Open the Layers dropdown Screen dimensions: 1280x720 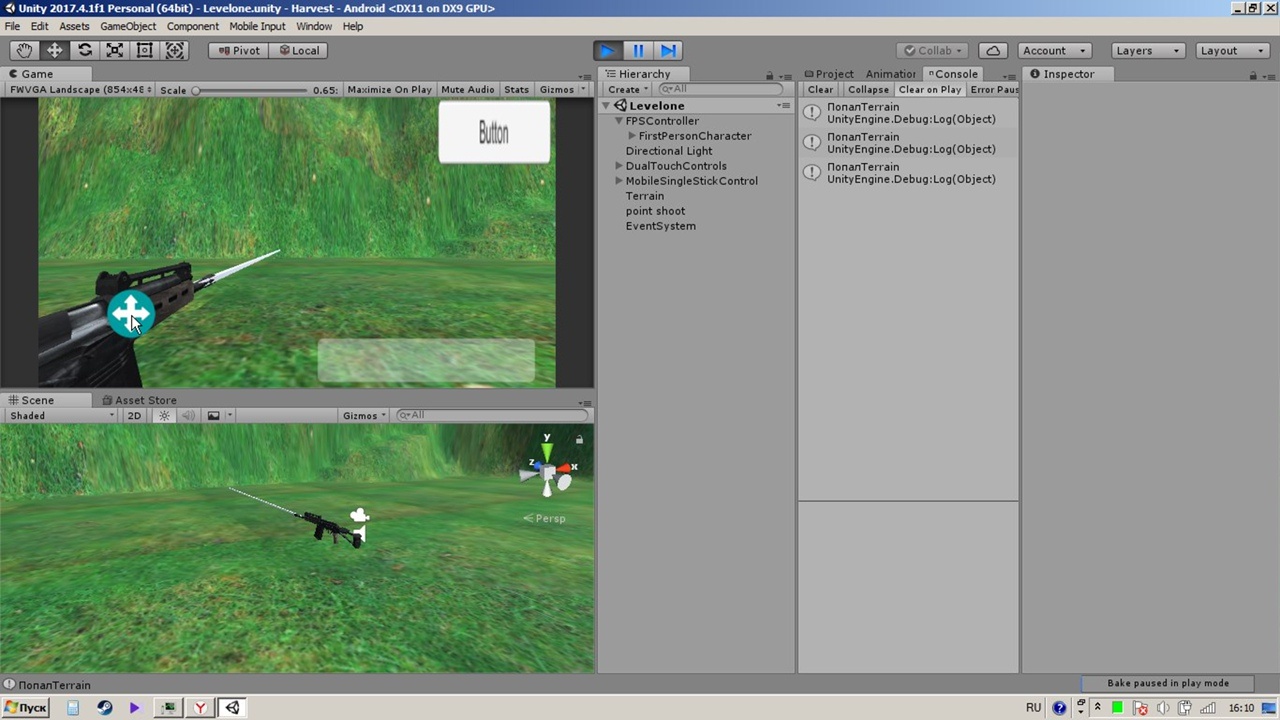pos(1148,50)
